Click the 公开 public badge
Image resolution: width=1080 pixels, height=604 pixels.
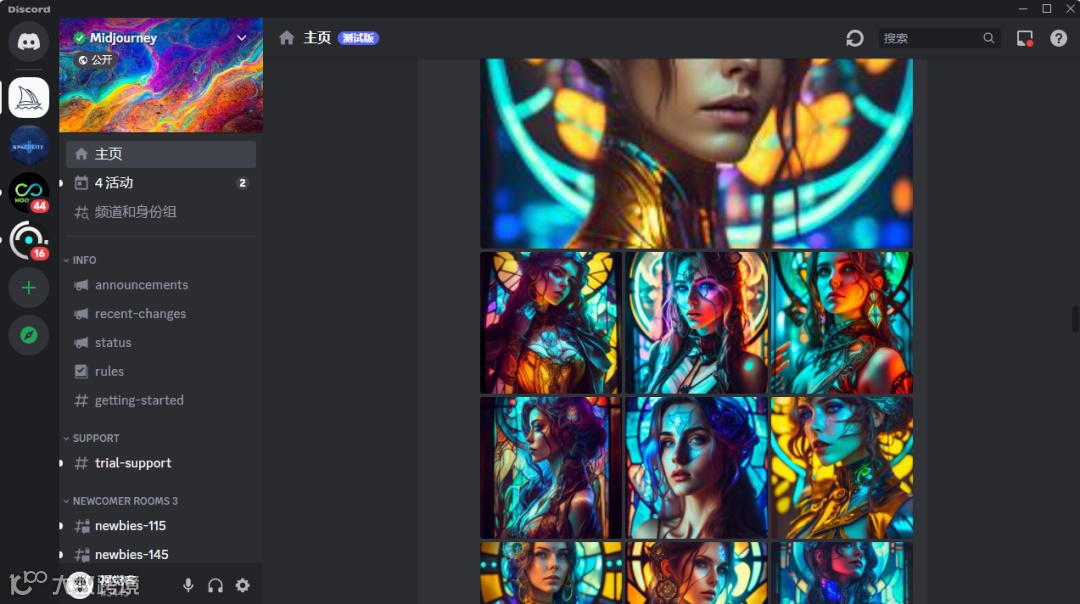click(95, 60)
